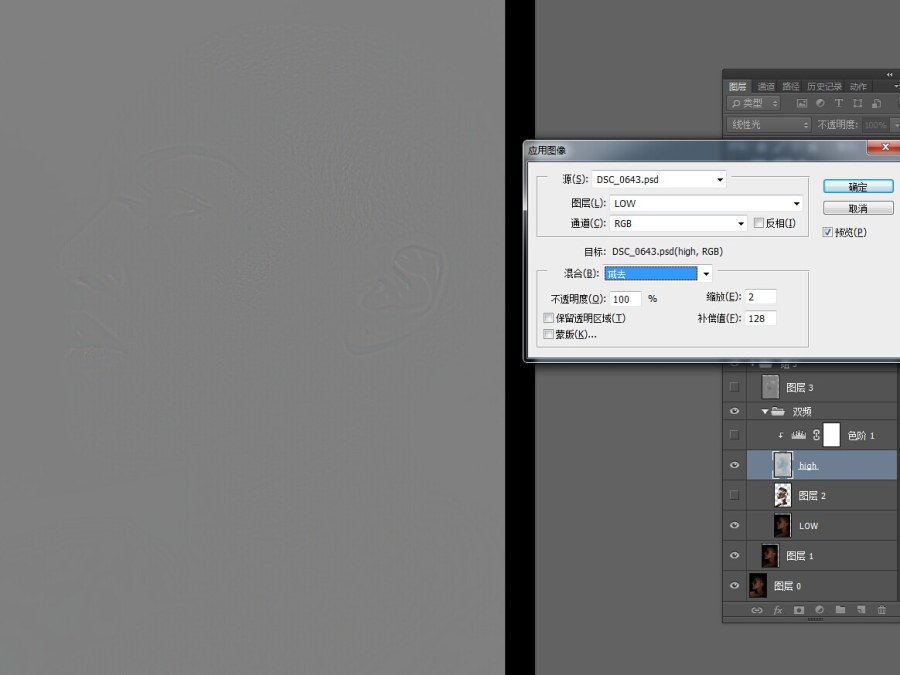This screenshot has width=900, height=675.
Task: Click the levels icon of 色阶 1
Action: (798, 435)
